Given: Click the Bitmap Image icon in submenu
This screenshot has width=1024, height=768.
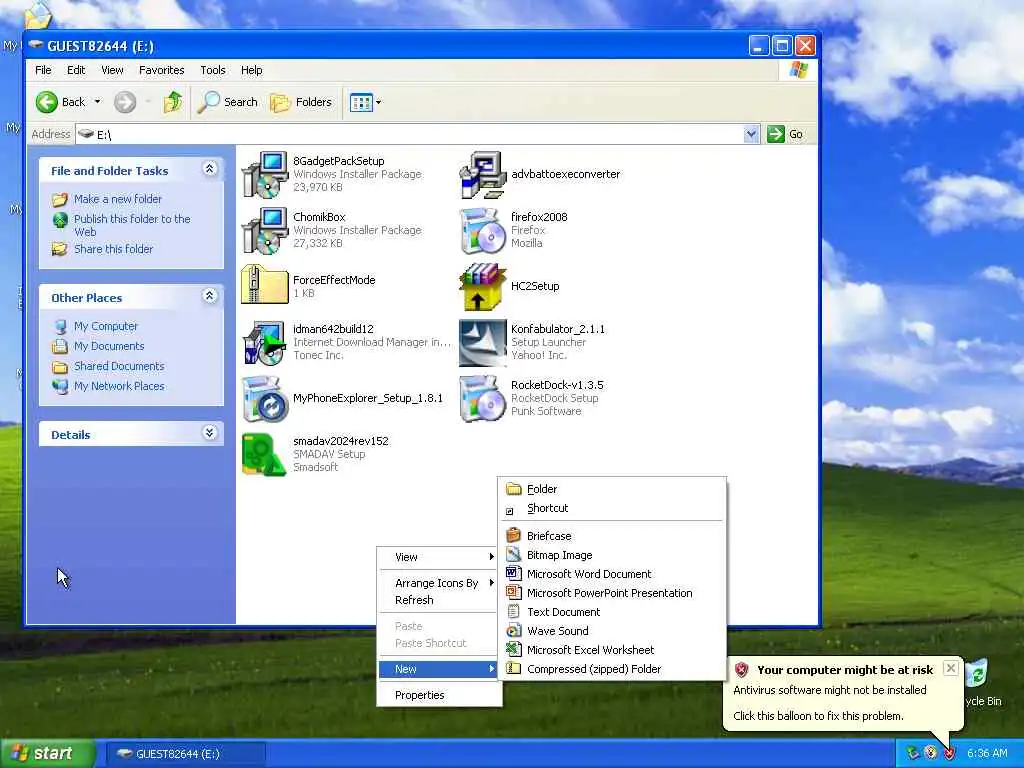Looking at the screenshot, I should [x=514, y=554].
